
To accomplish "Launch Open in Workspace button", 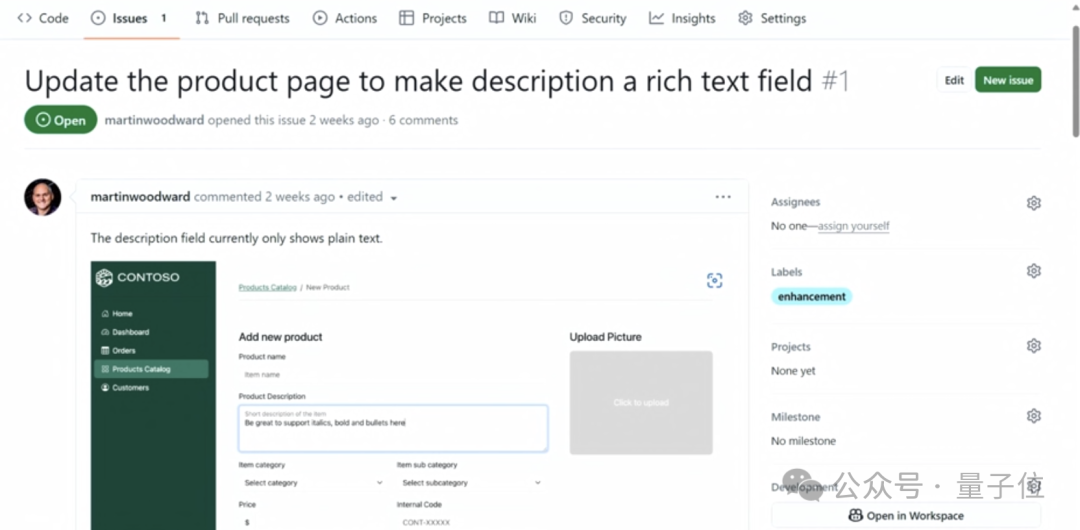I will tap(906, 516).
